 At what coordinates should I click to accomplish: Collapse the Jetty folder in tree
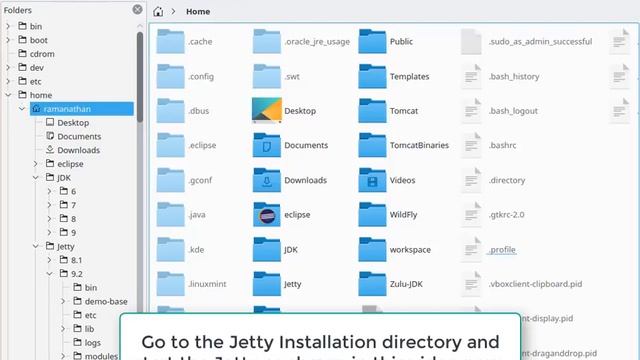pos(36,246)
